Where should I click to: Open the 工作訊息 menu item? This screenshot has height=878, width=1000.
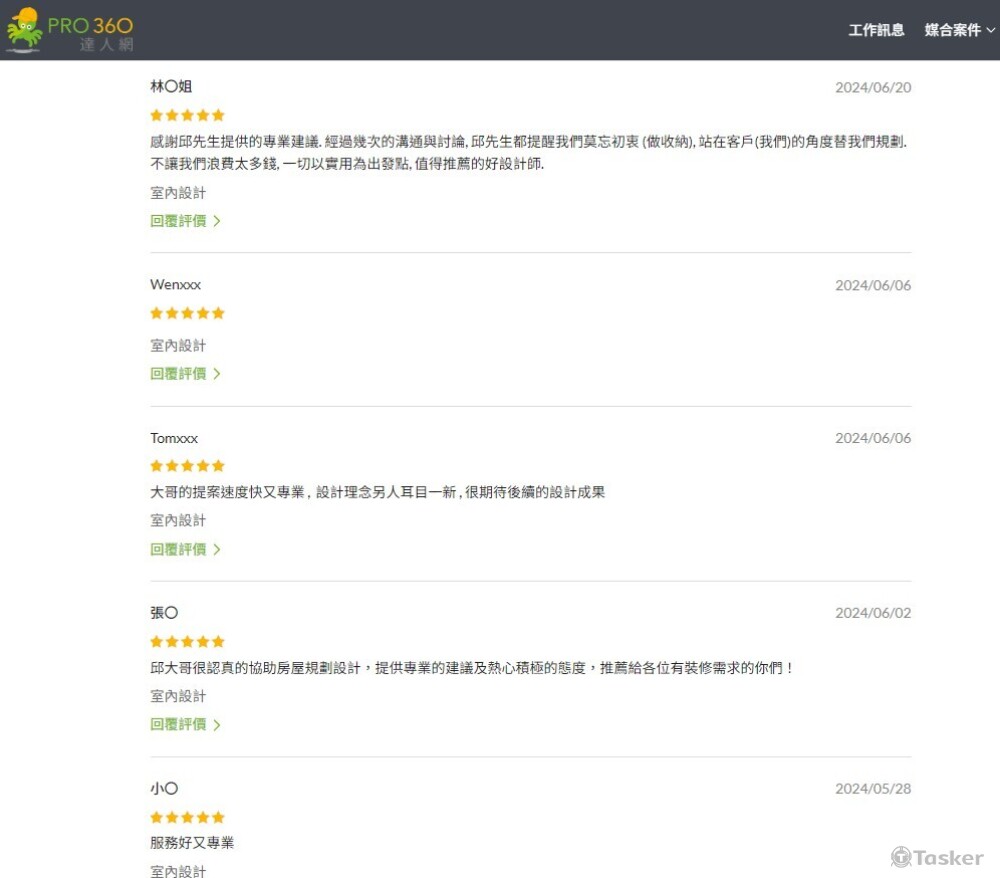click(x=876, y=30)
